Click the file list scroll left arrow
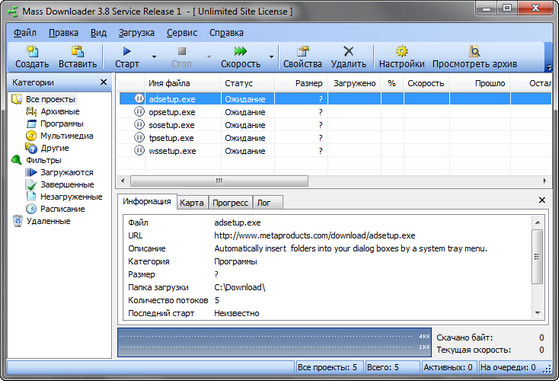 (x=123, y=181)
